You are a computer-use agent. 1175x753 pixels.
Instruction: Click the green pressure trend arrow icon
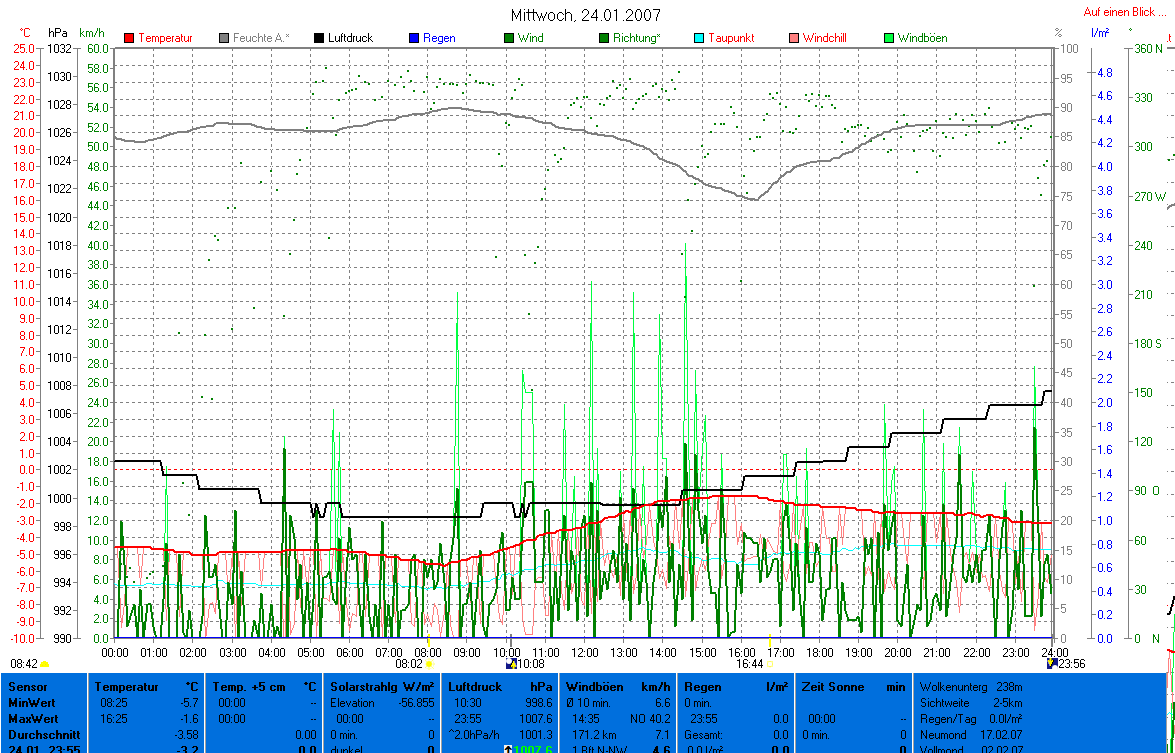click(x=508, y=749)
